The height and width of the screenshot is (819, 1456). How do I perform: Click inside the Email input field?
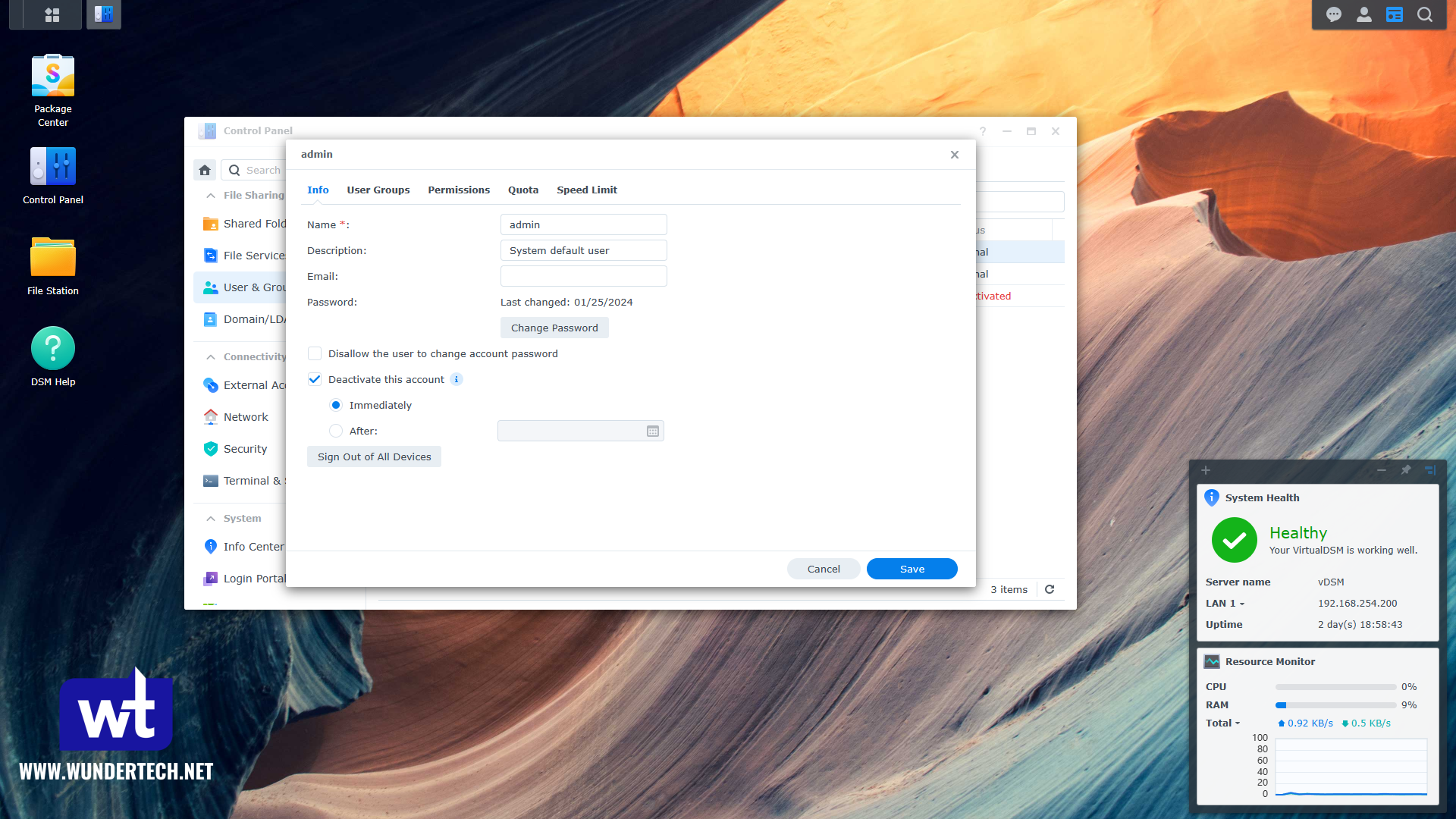(583, 276)
